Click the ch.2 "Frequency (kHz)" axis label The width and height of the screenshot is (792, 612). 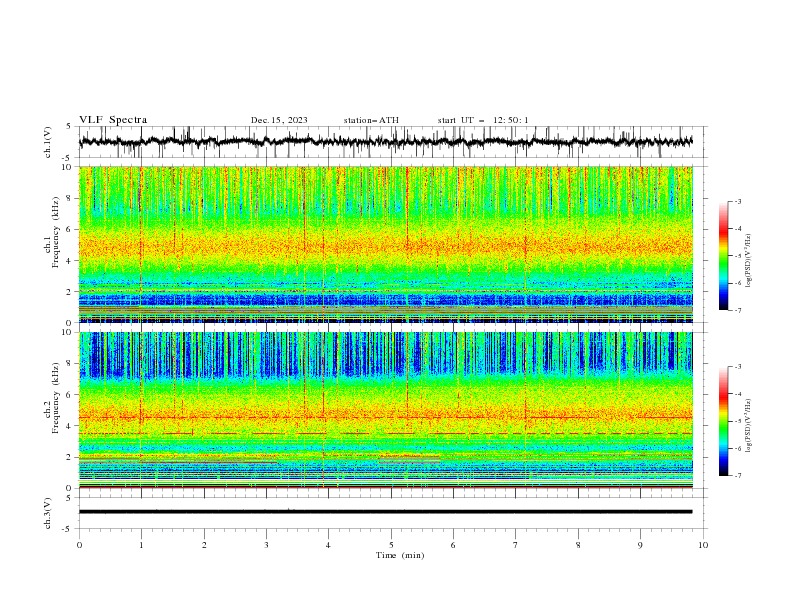pos(55,398)
